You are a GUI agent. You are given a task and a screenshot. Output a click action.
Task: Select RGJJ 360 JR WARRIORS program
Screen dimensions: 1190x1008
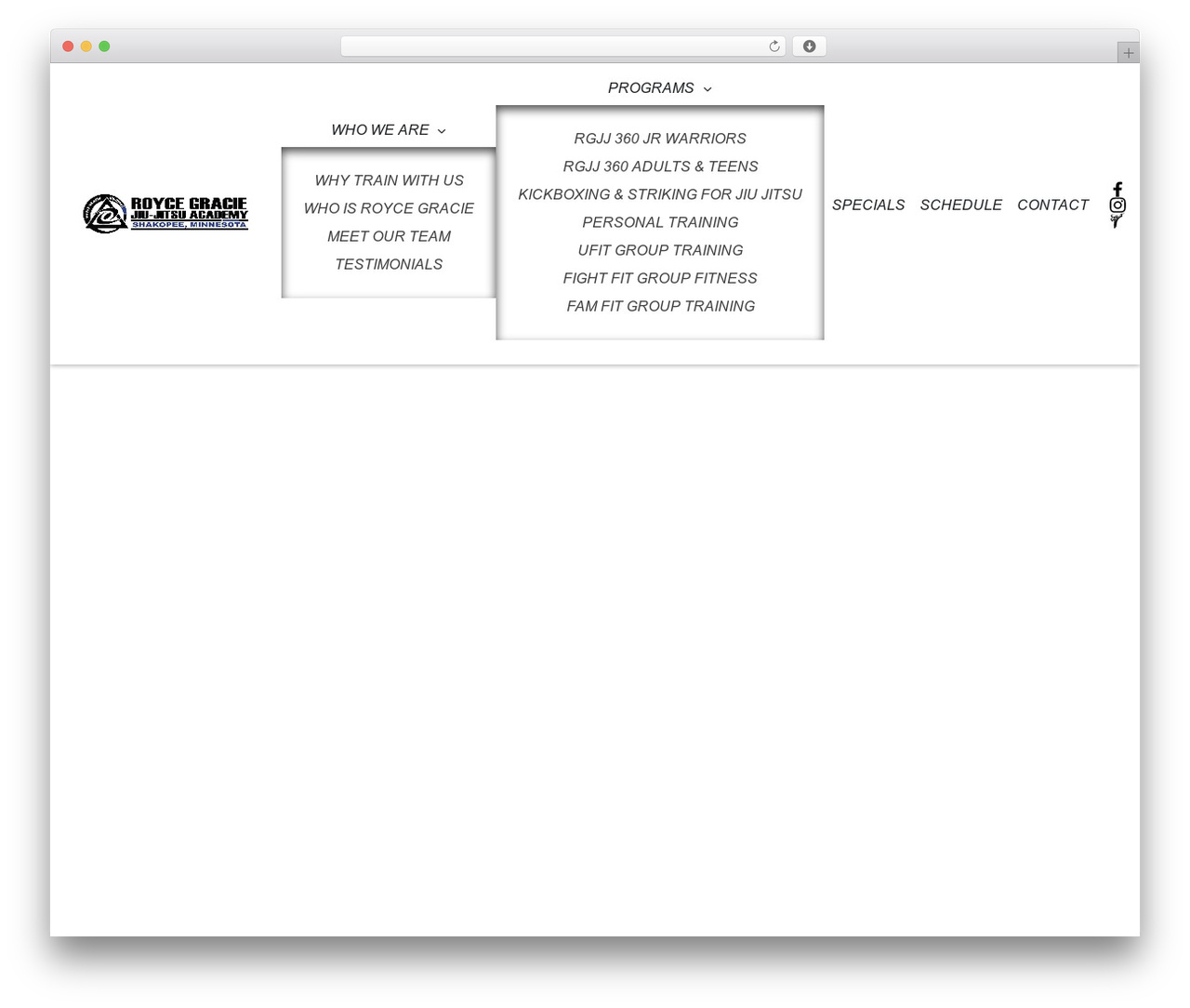point(660,139)
